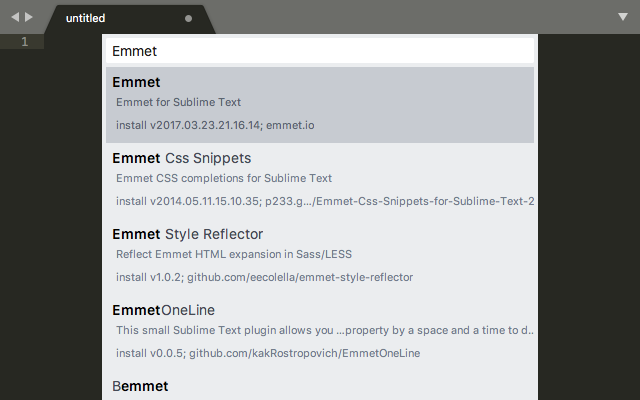This screenshot has width=640, height=400.
Task: Click the 'Emmet for Sublime Text' description
Action: [178, 102]
